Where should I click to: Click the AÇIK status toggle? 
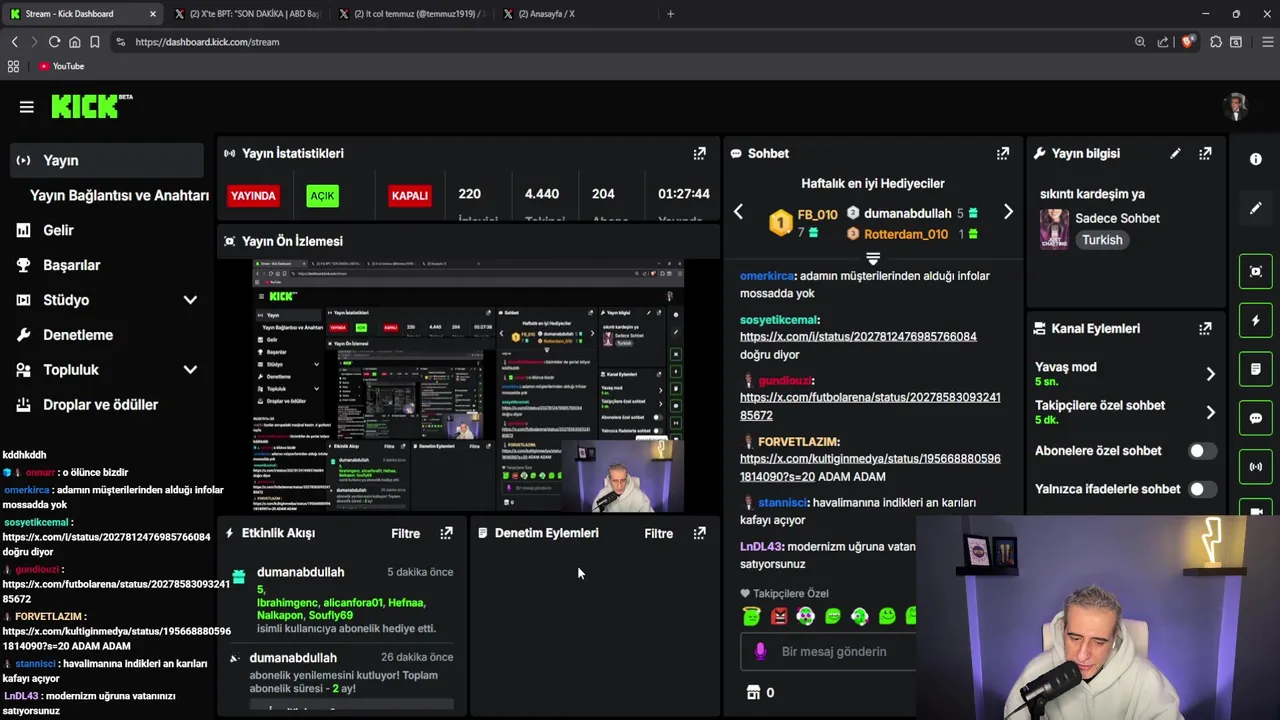[x=322, y=196]
